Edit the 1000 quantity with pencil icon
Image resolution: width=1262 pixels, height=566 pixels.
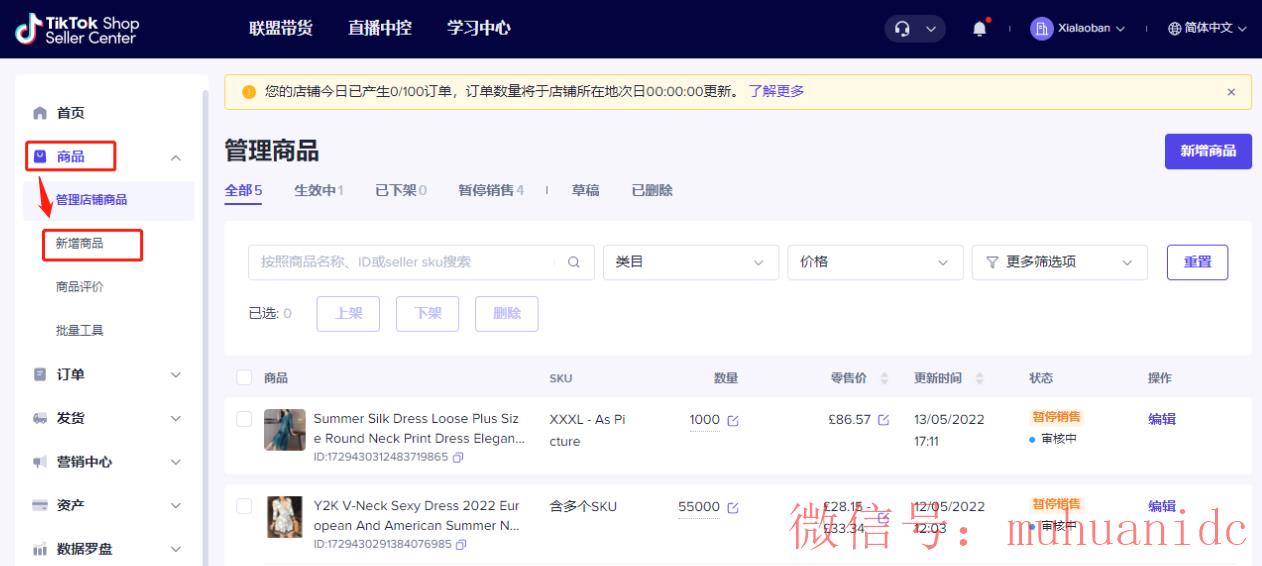733,420
